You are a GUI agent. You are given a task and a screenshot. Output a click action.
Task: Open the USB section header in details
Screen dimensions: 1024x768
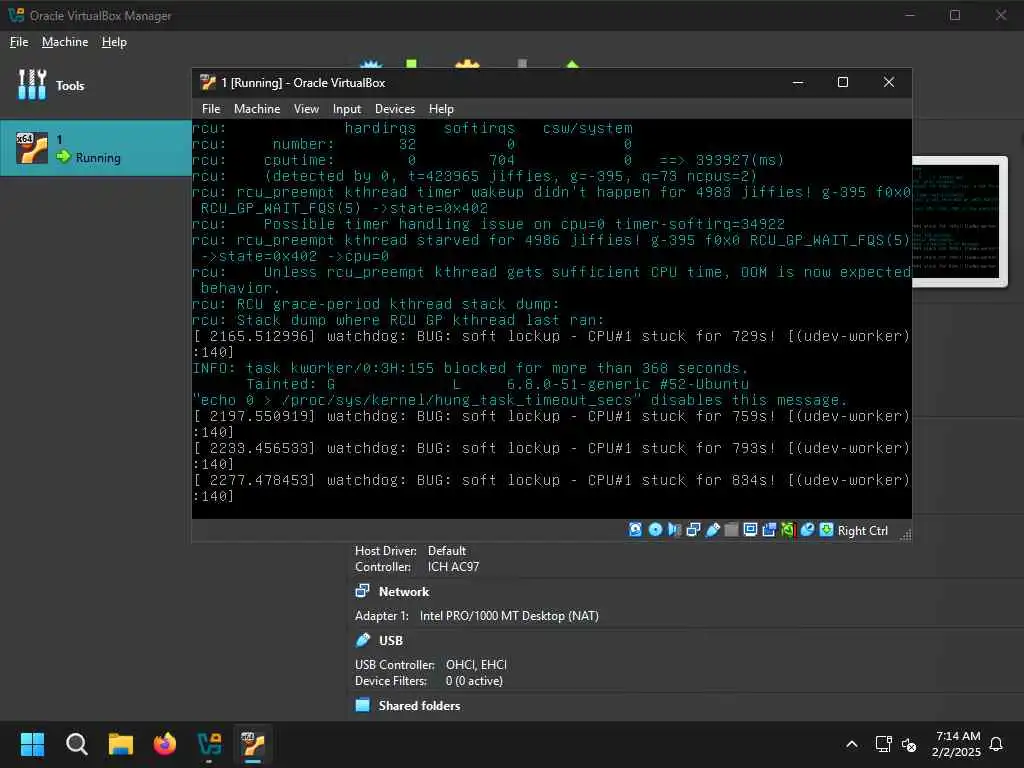tap(391, 641)
